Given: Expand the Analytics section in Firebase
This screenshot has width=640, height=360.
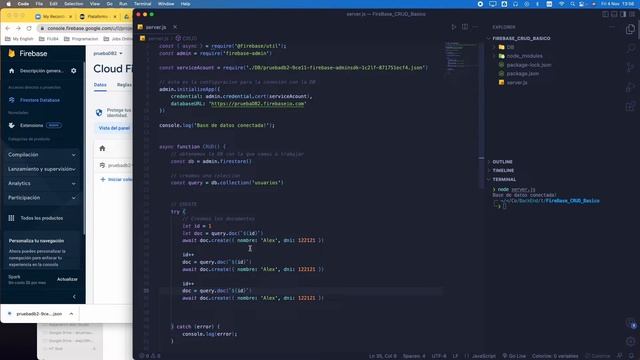Looking at the screenshot, I should click(x=42, y=183).
